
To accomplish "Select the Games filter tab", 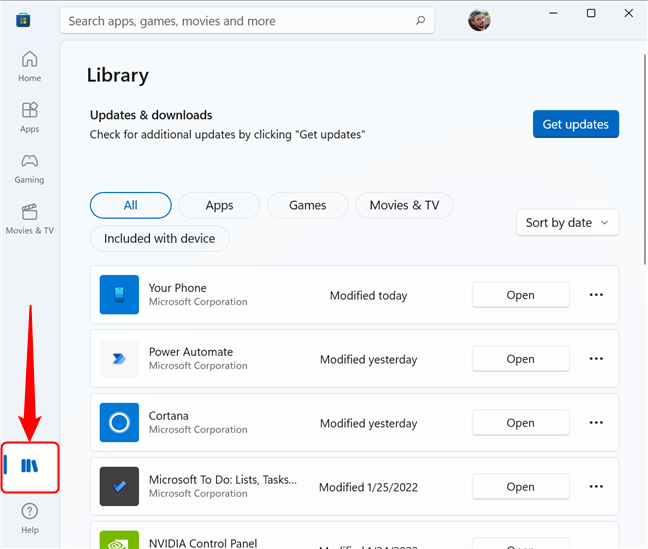I will (x=307, y=205).
